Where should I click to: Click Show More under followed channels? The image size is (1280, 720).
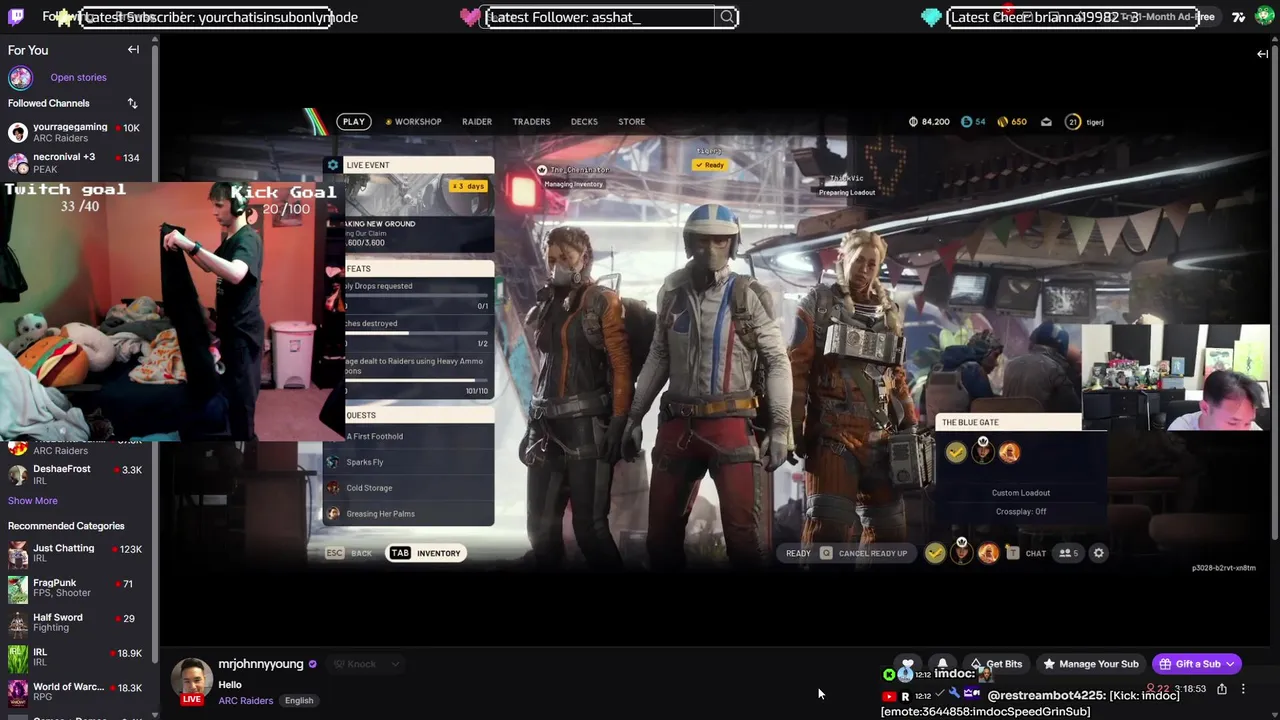[x=33, y=501]
